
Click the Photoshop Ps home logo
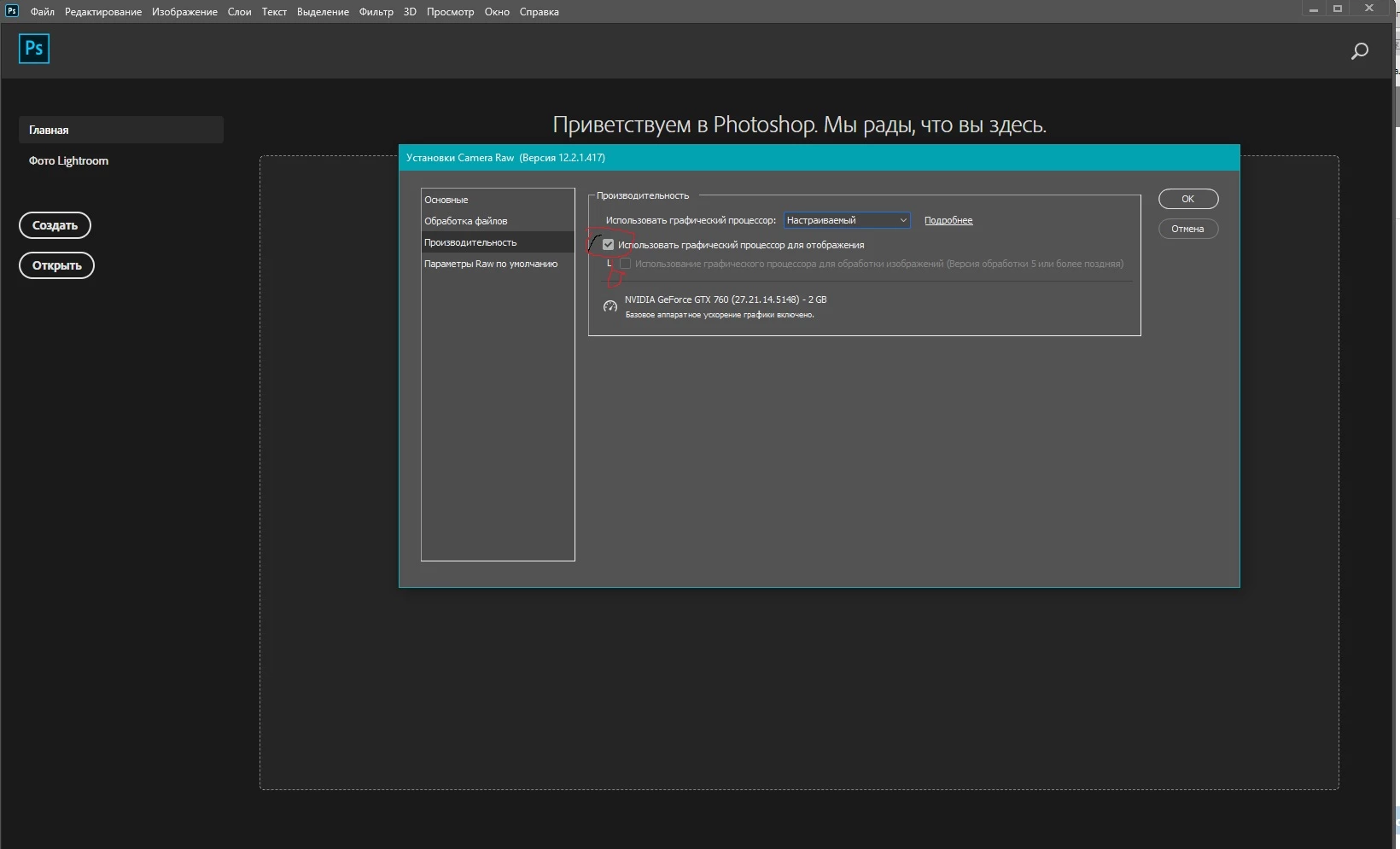34,49
